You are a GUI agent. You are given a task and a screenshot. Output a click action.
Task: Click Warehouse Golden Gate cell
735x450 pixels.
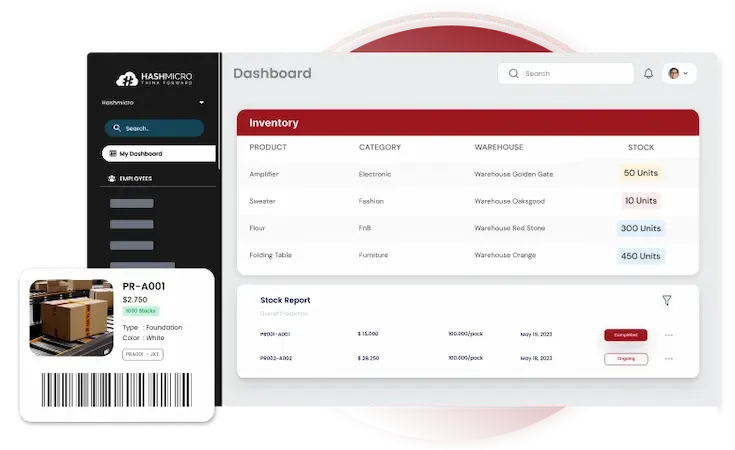click(x=514, y=174)
